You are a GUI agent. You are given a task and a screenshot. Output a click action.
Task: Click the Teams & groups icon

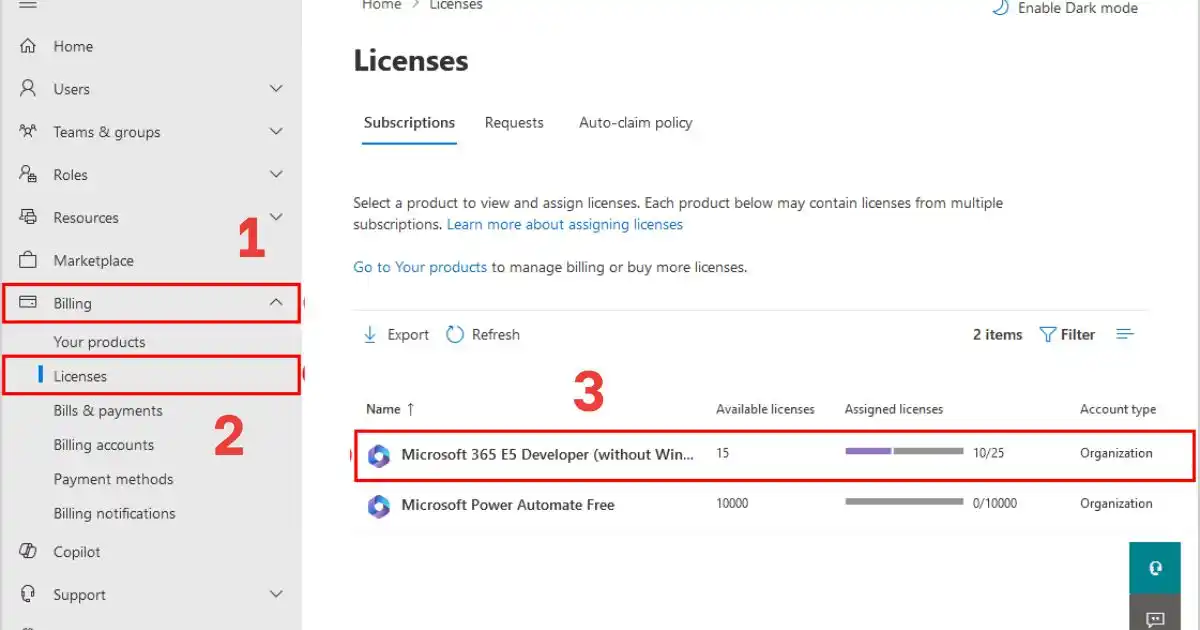pos(28,132)
